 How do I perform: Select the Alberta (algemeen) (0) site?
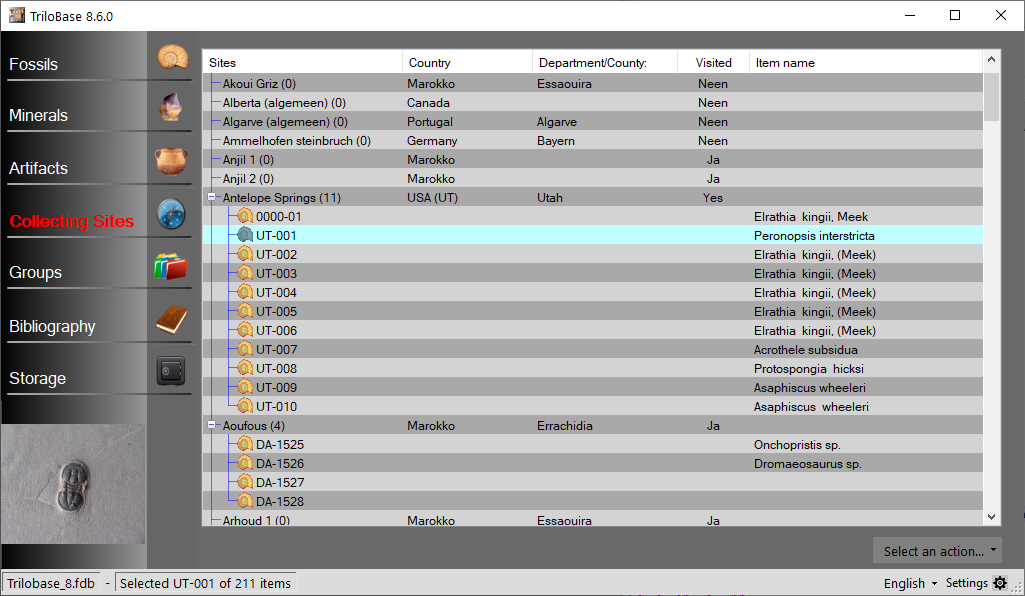pyautogui.click(x=284, y=103)
